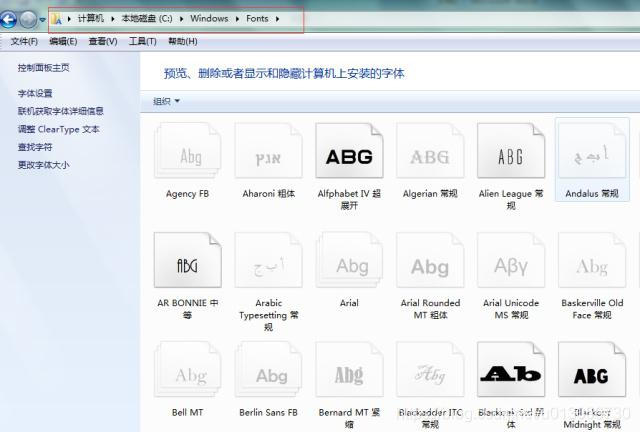
Task: Select the Bernard MT font icon
Action: [349, 370]
